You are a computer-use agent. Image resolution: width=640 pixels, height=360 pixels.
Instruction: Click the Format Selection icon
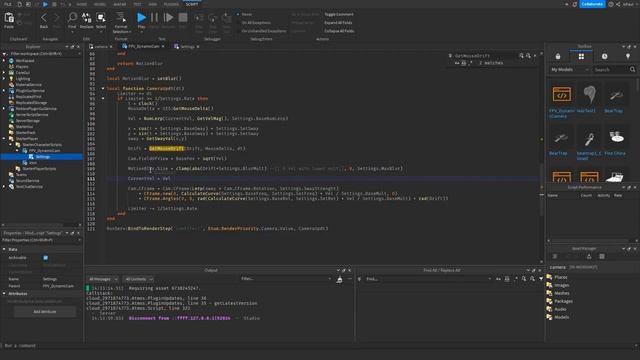click(120, 17)
